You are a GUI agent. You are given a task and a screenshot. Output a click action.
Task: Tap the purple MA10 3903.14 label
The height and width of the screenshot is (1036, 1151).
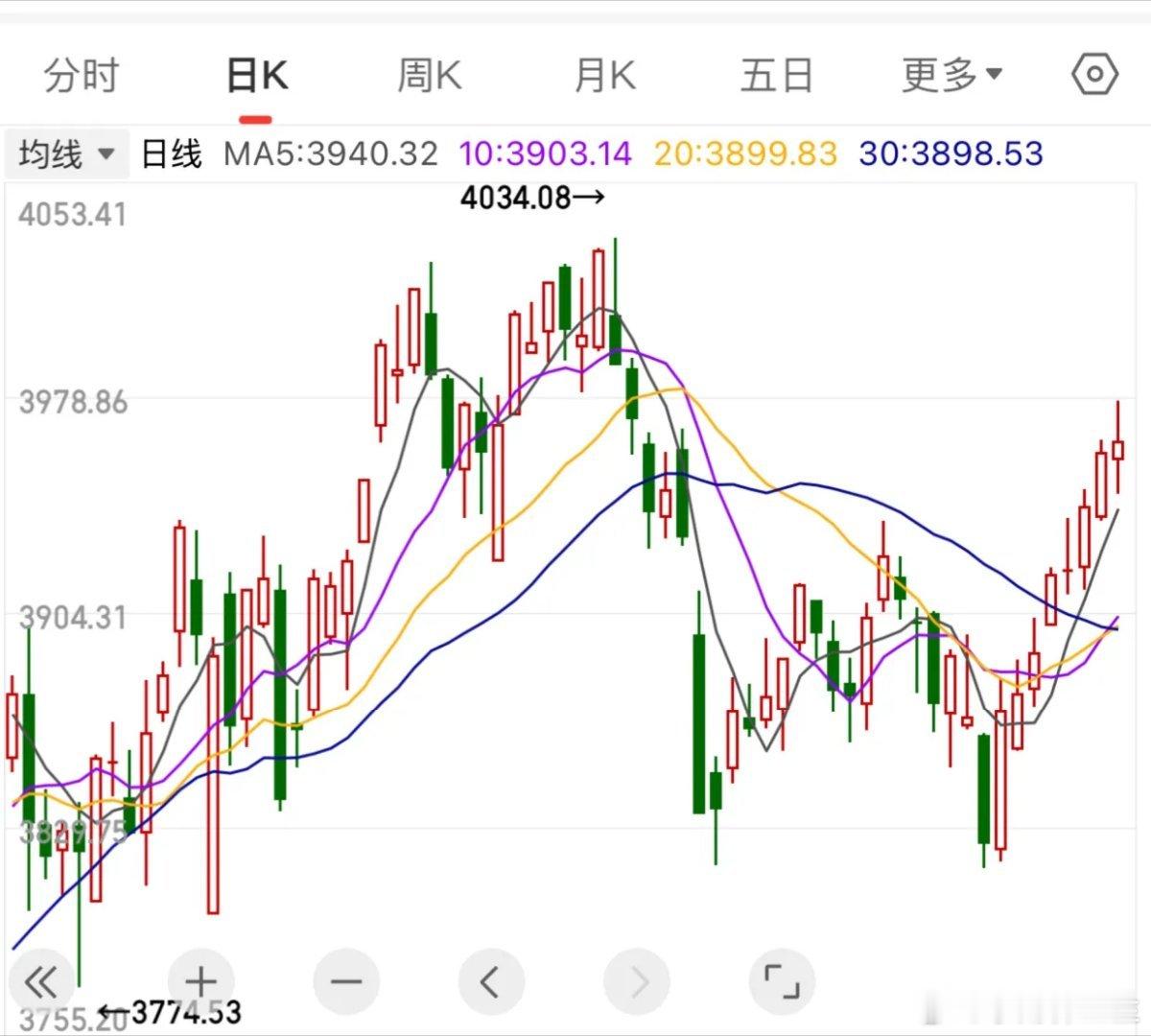pyautogui.click(x=546, y=153)
